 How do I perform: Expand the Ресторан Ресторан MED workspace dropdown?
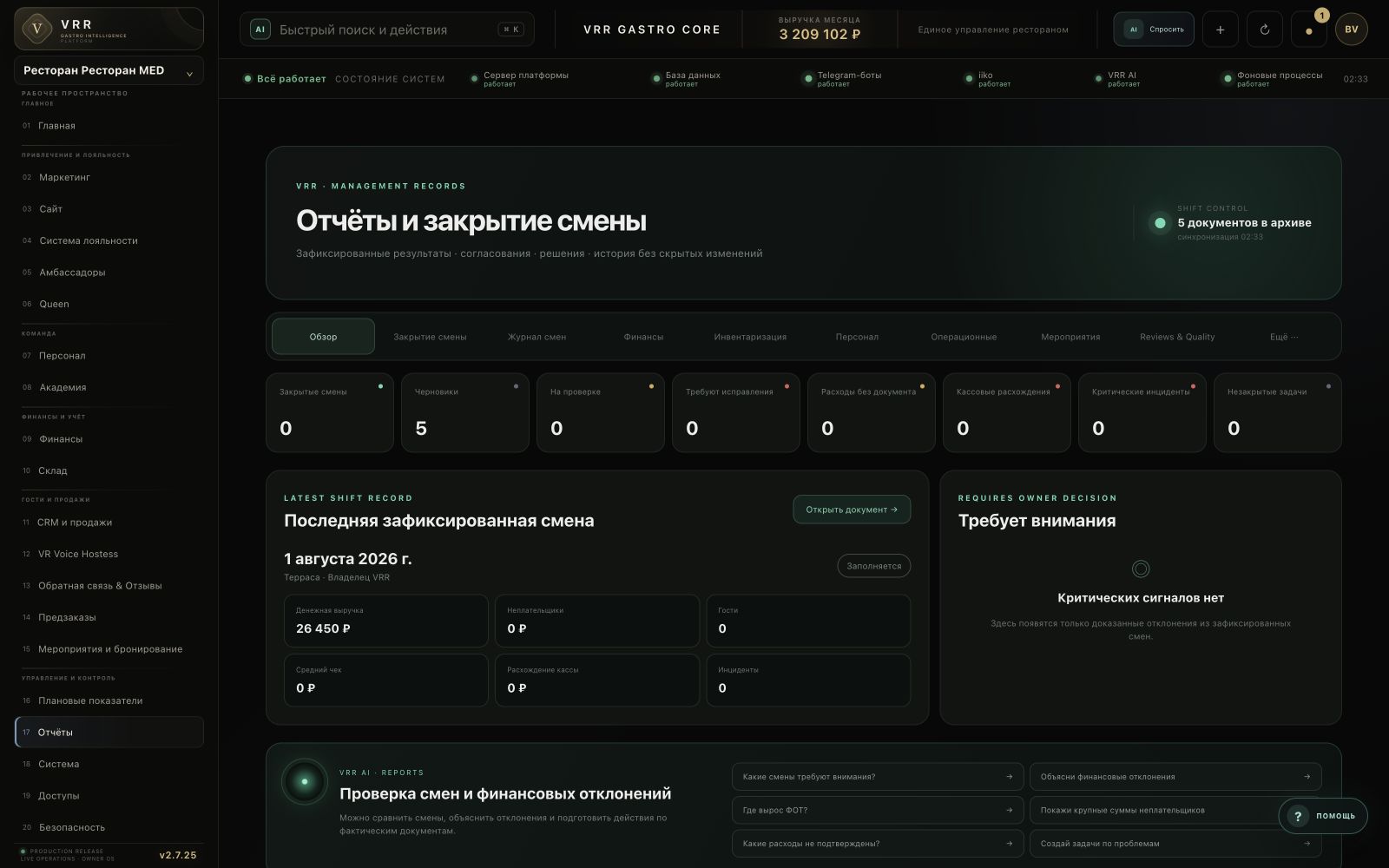[109, 70]
